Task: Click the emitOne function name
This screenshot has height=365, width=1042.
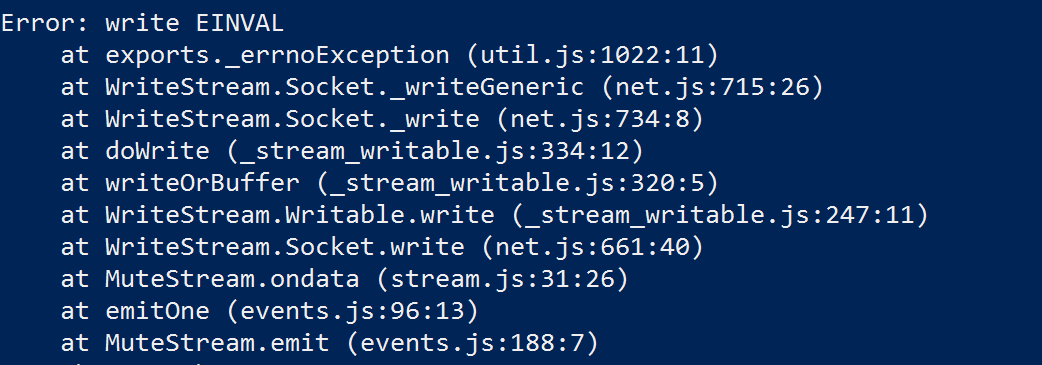Action: click(157, 312)
